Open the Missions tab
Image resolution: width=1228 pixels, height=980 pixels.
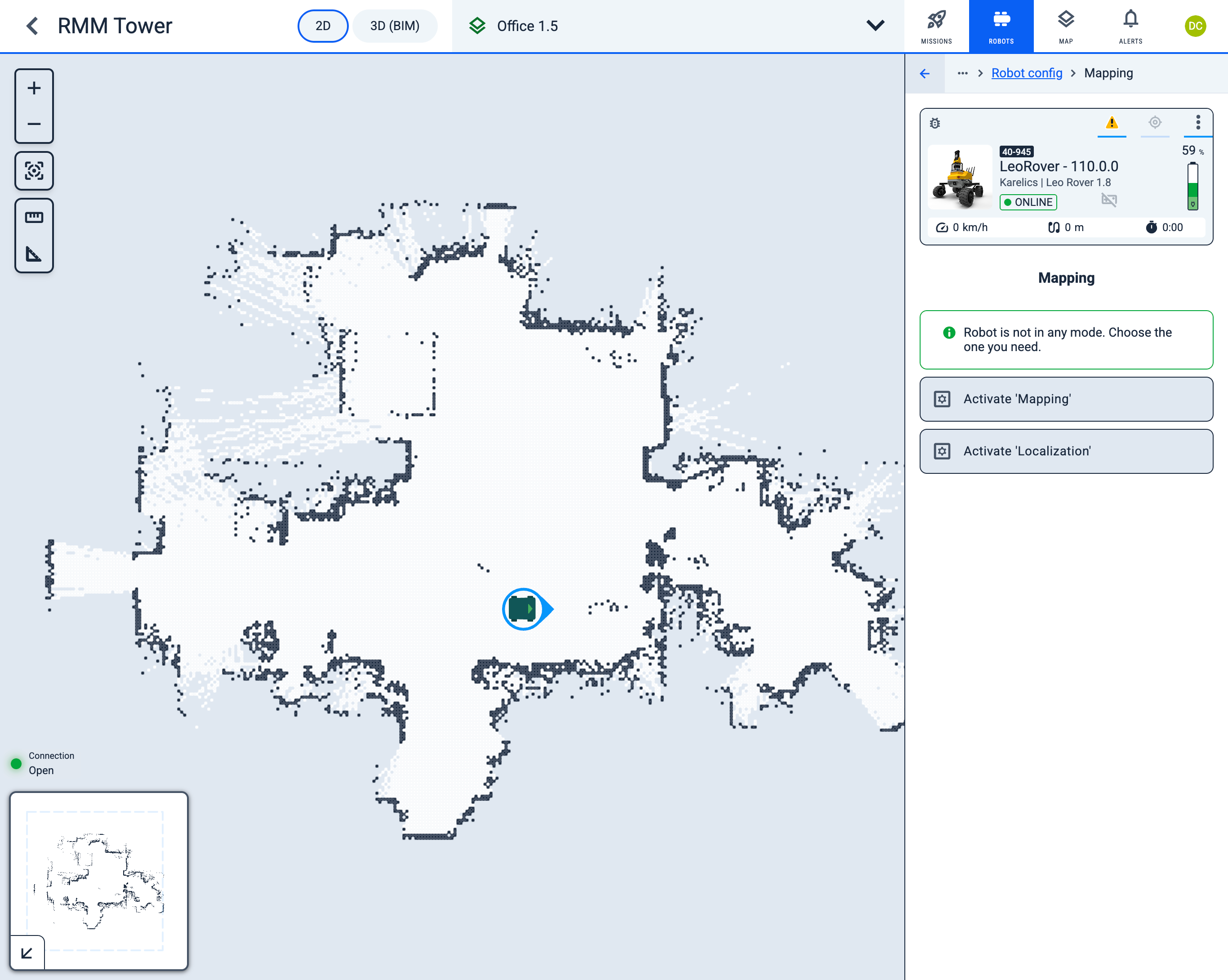coord(936,26)
